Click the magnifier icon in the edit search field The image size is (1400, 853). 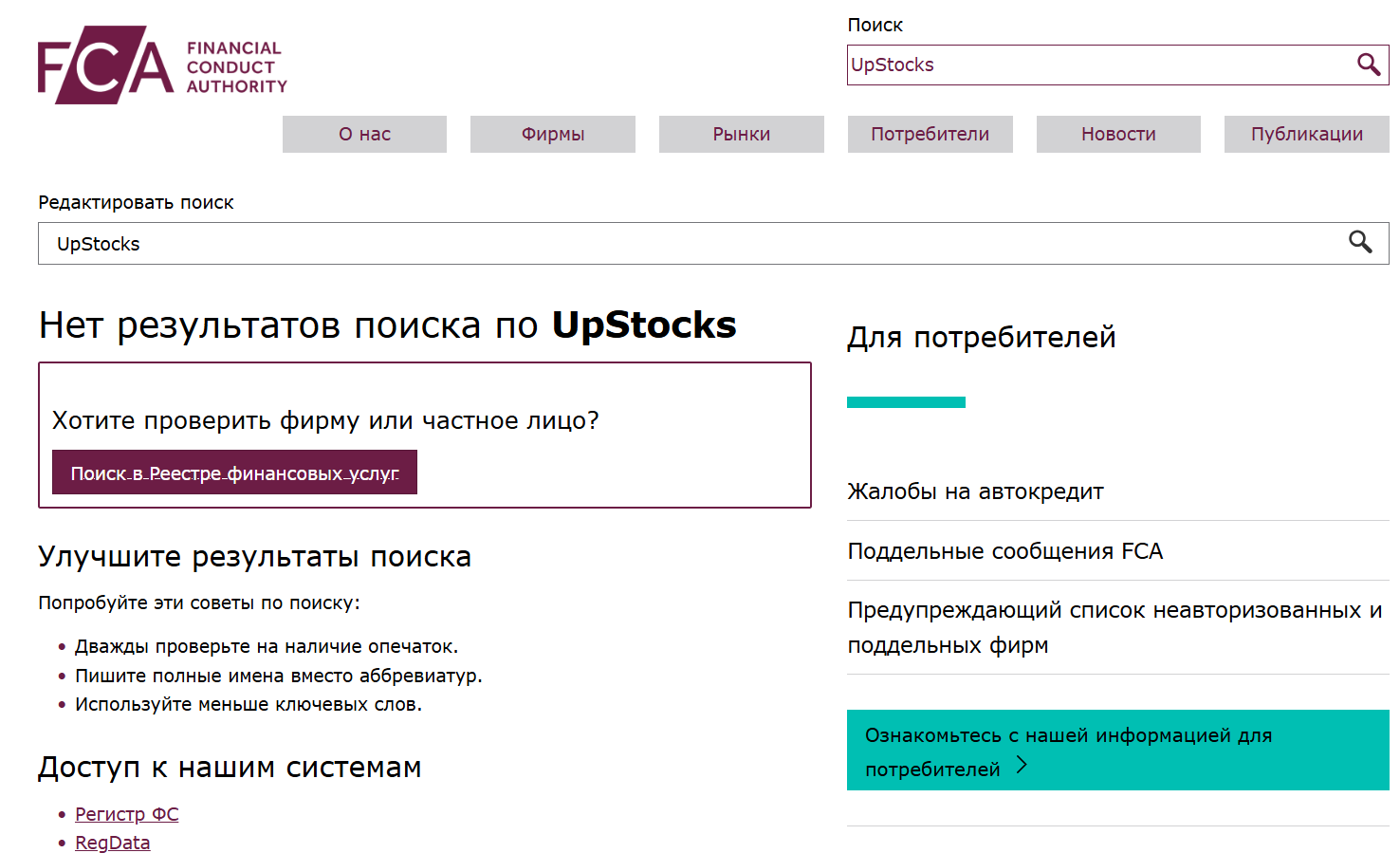[1361, 243]
